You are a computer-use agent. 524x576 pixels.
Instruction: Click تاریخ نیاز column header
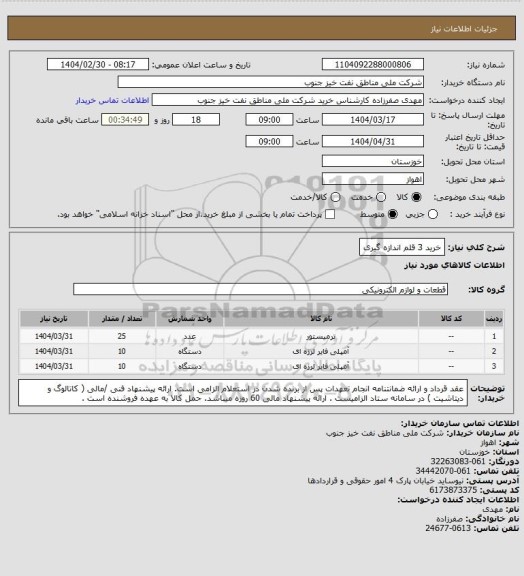[54, 319]
